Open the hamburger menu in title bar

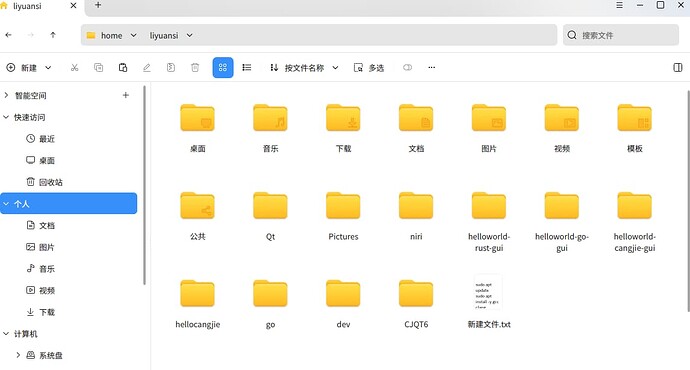pos(619,5)
